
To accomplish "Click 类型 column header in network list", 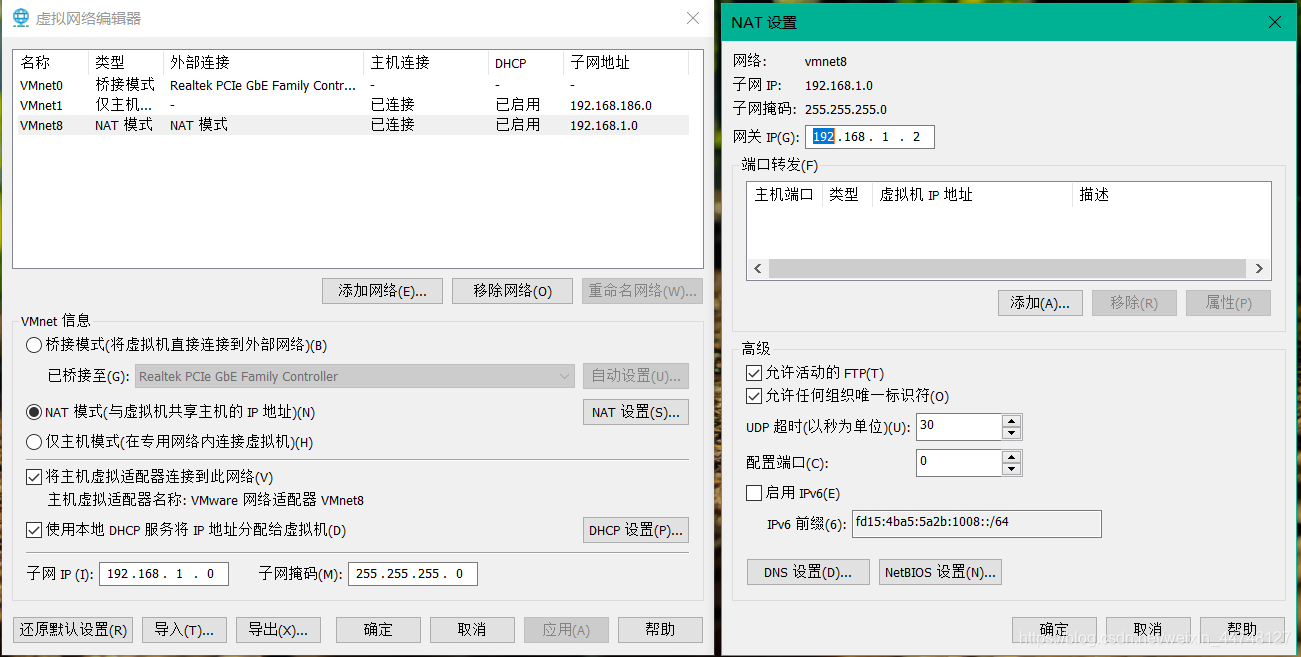I will [125, 63].
